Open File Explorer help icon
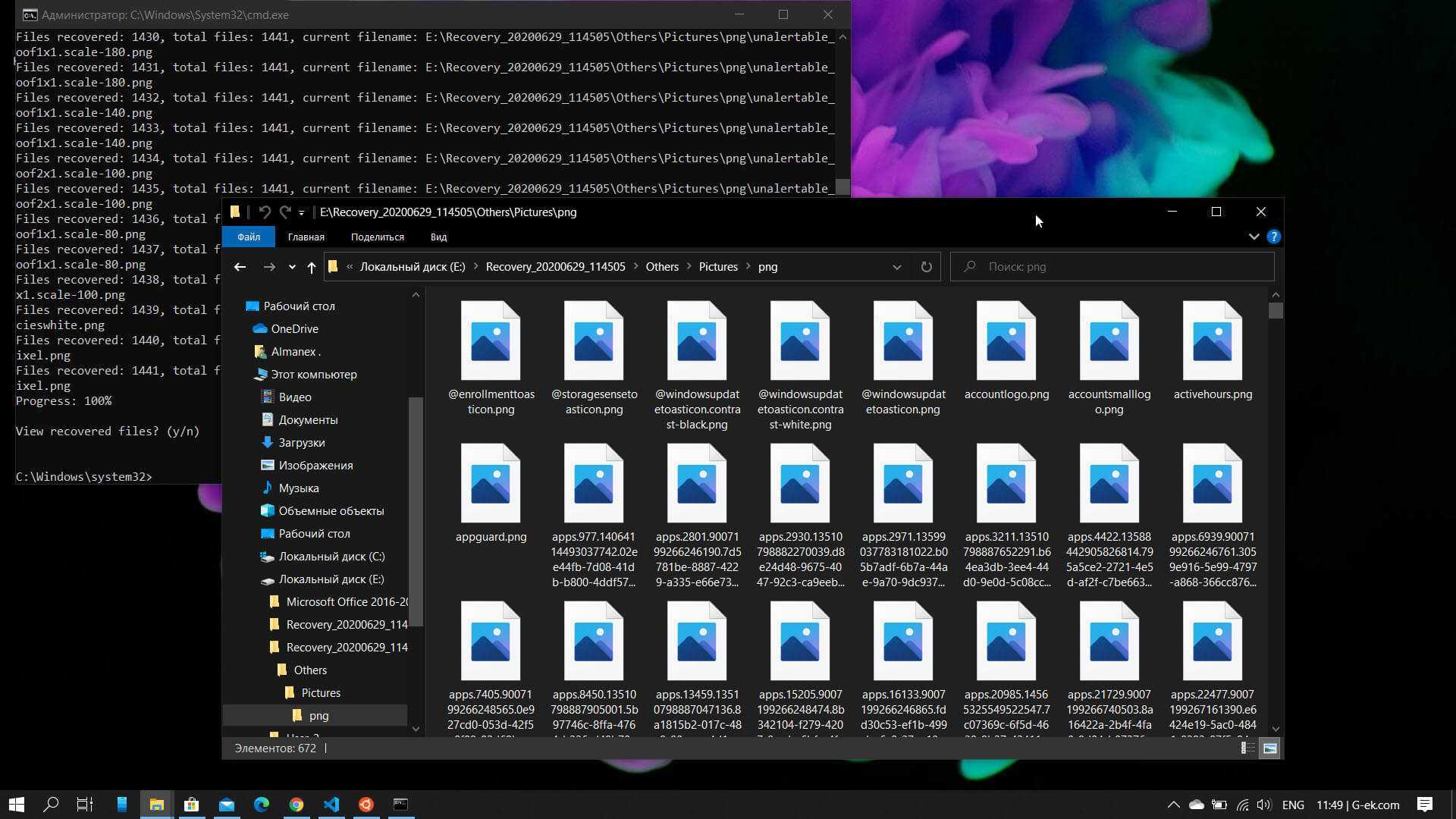 point(1274,237)
